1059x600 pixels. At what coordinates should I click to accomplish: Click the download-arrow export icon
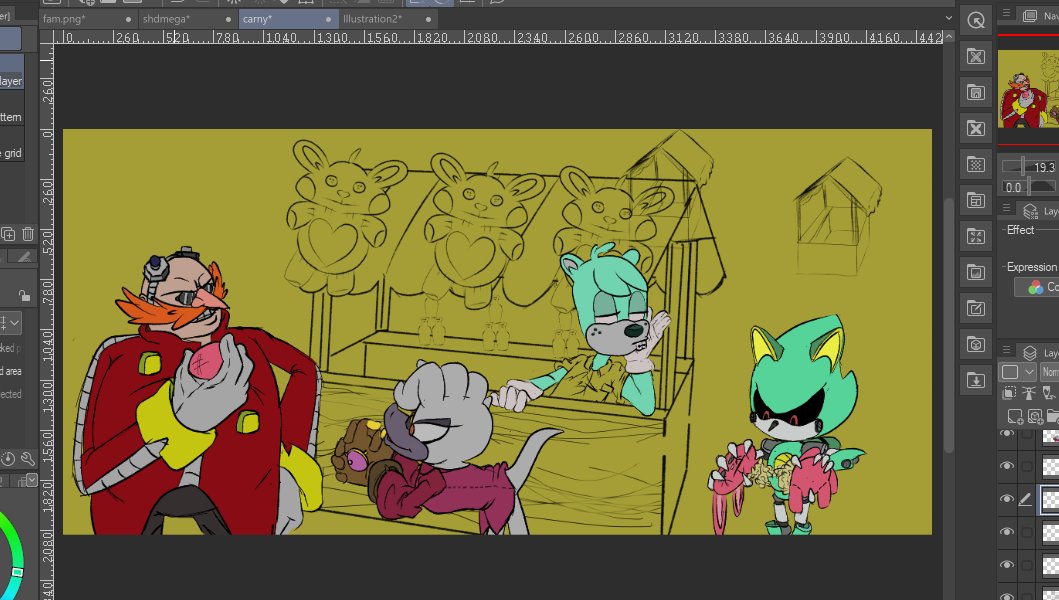click(975, 380)
